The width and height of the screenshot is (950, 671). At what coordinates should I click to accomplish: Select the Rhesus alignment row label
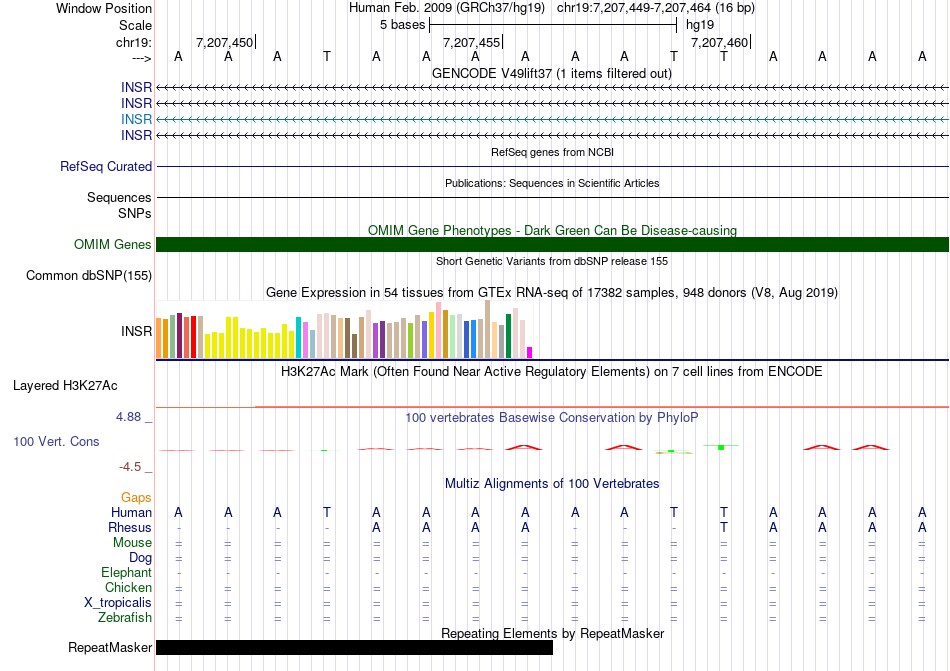(130, 528)
